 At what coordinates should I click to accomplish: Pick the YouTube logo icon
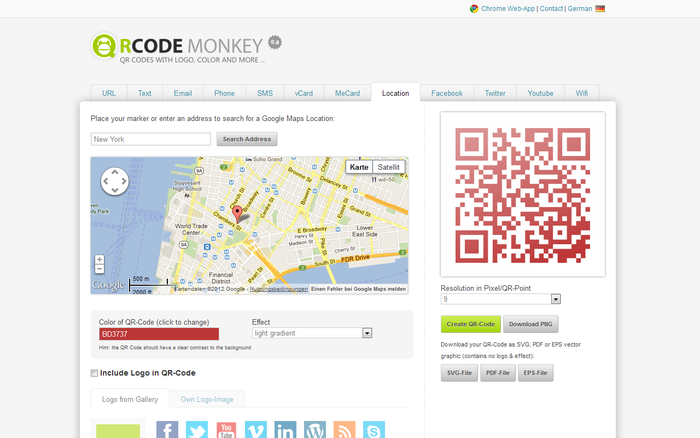pos(226,430)
